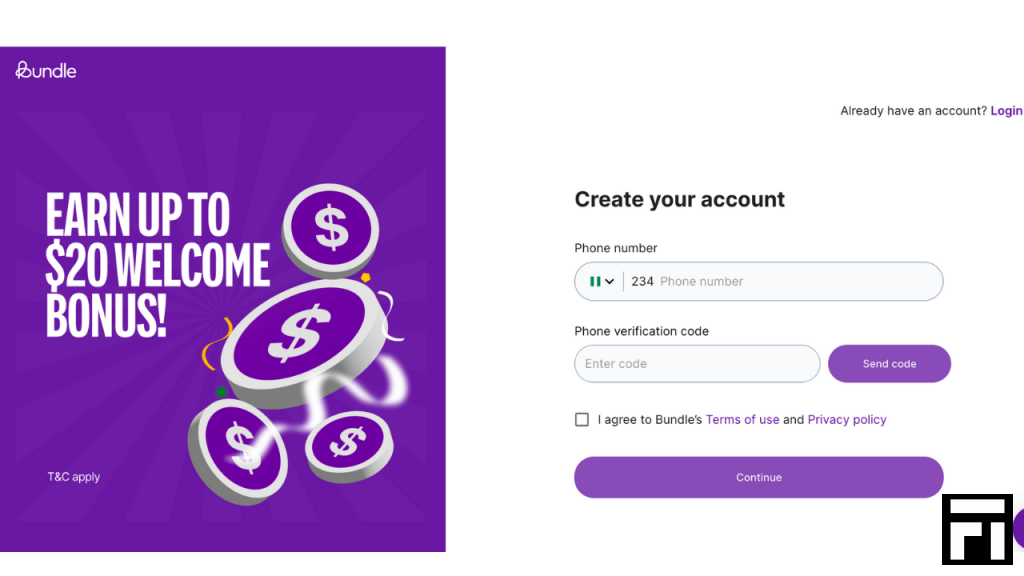Click the T&C apply text

pyautogui.click(x=73, y=477)
